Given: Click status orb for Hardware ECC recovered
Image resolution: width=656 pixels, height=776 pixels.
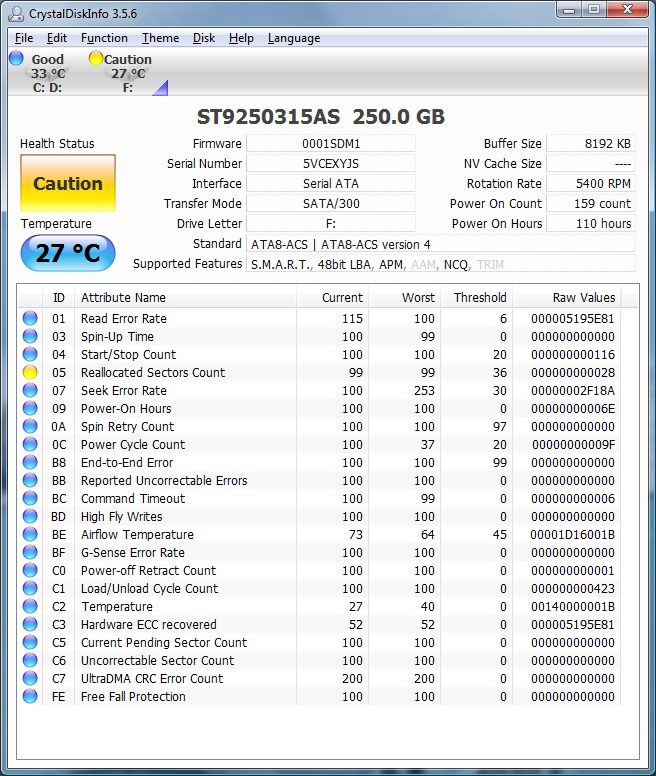Looking at the screenshot, I should tap(30, 624).
